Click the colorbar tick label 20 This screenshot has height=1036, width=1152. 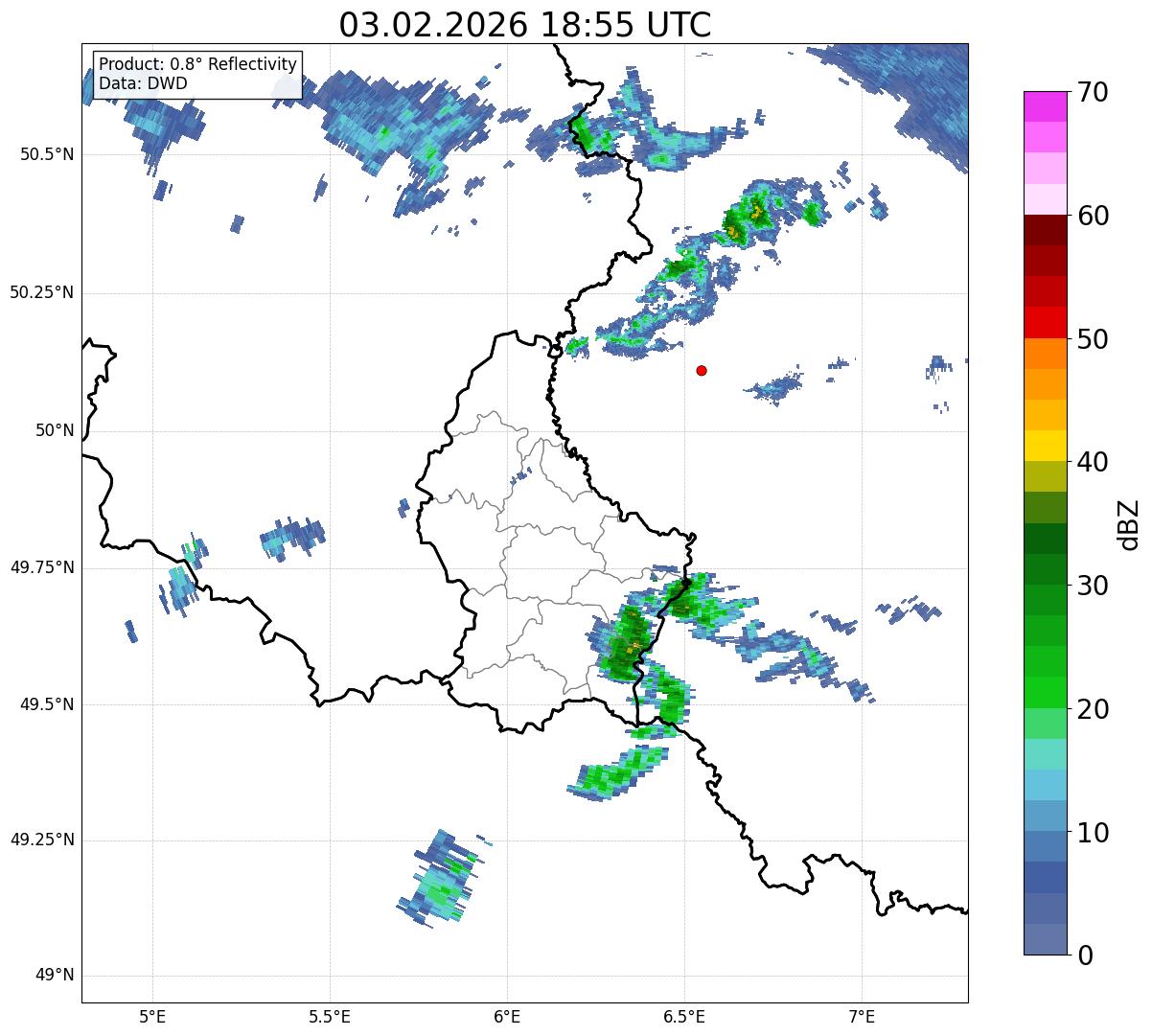tap(1092, 710)
